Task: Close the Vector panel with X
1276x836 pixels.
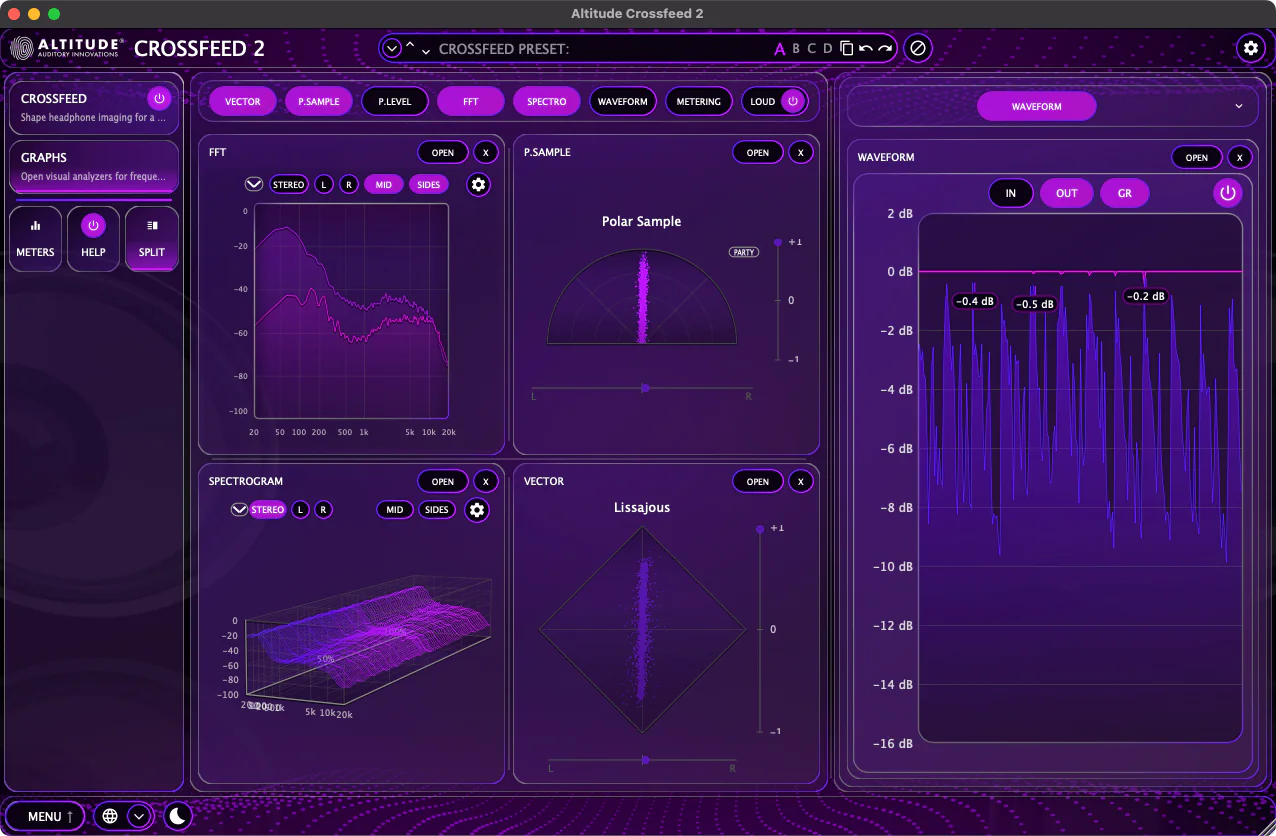Action: (801, 482)
